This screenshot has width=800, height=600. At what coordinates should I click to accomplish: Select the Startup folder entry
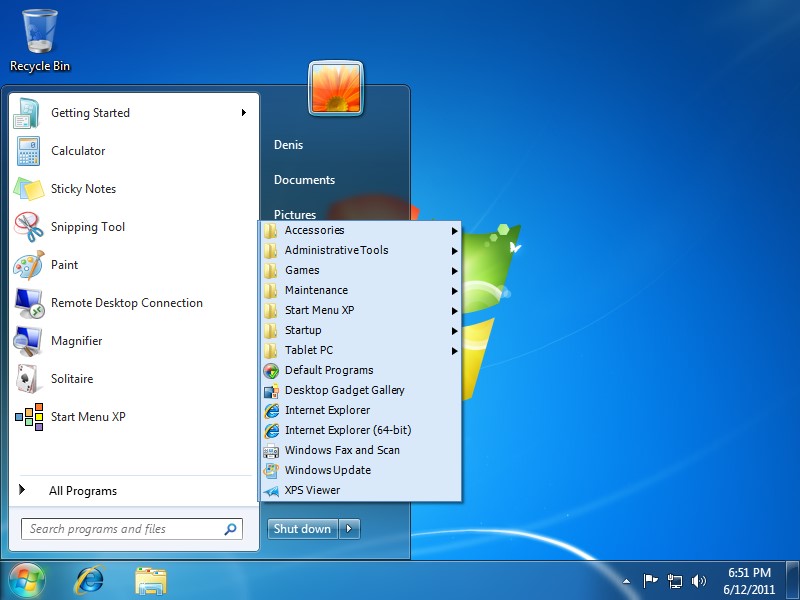pyautogui.click(x=361, y=330)
